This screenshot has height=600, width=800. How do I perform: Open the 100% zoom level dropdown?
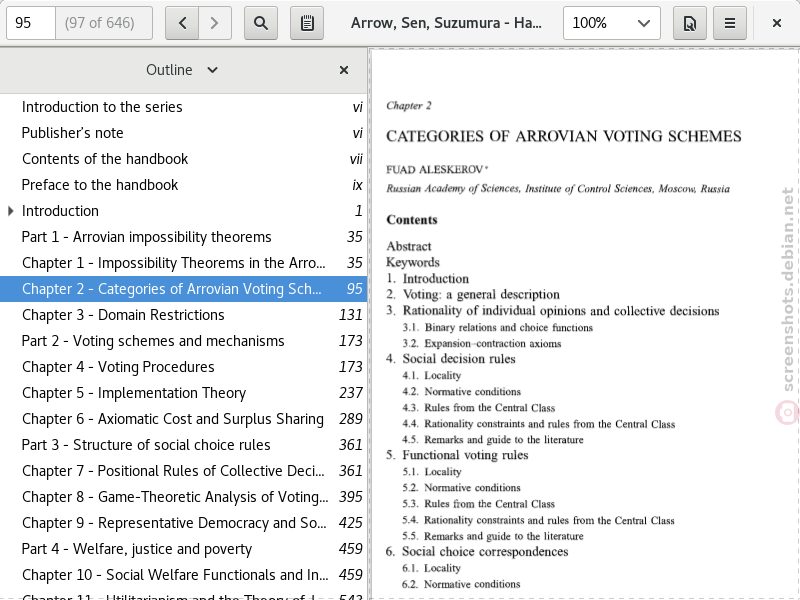(612, 23)
